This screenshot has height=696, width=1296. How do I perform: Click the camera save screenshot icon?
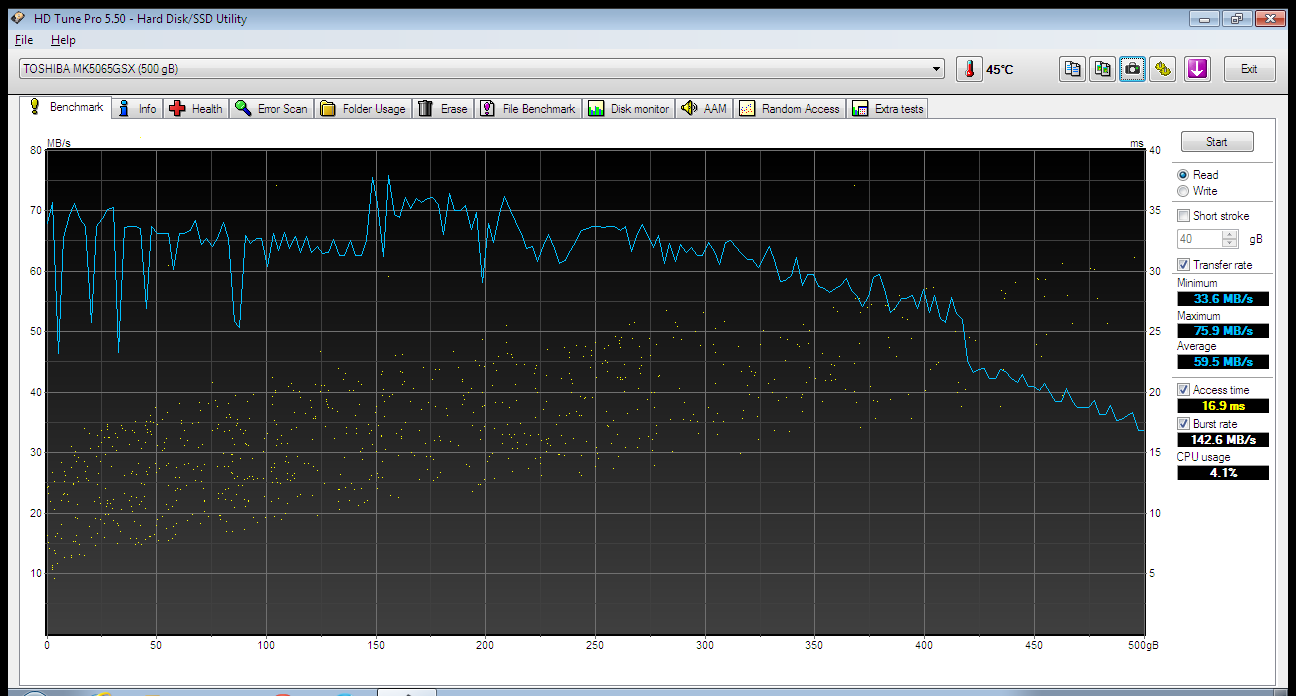1133,69
